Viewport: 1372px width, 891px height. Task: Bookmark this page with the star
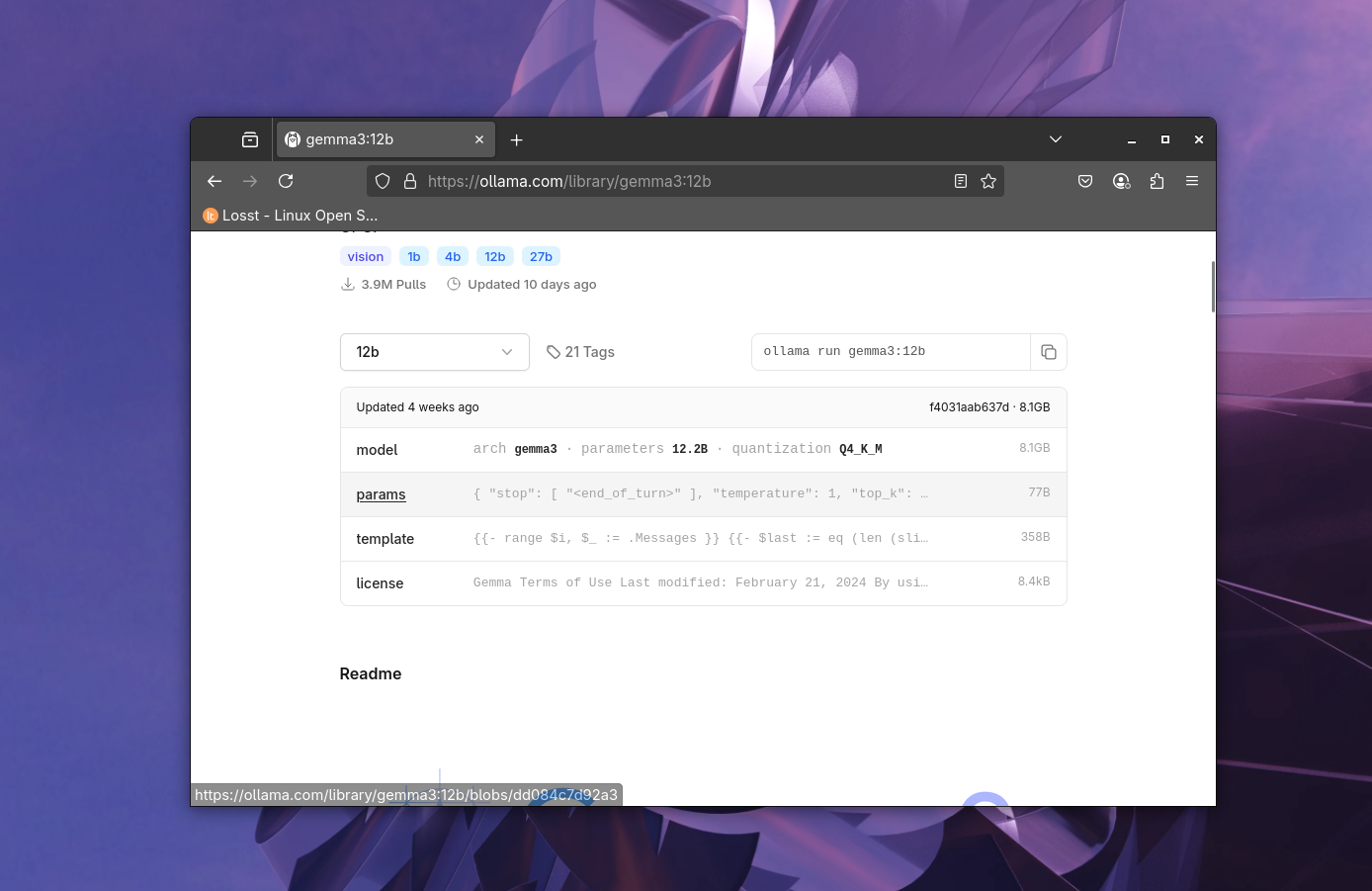click(988, 181)
